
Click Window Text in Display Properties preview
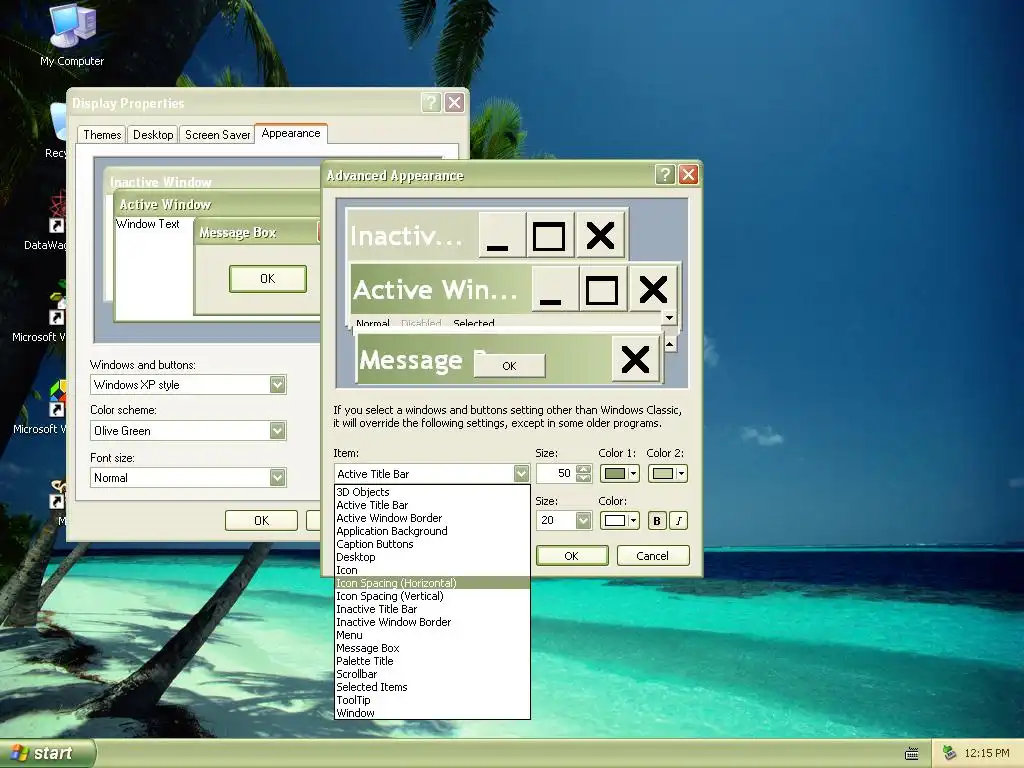coord(148,224)
